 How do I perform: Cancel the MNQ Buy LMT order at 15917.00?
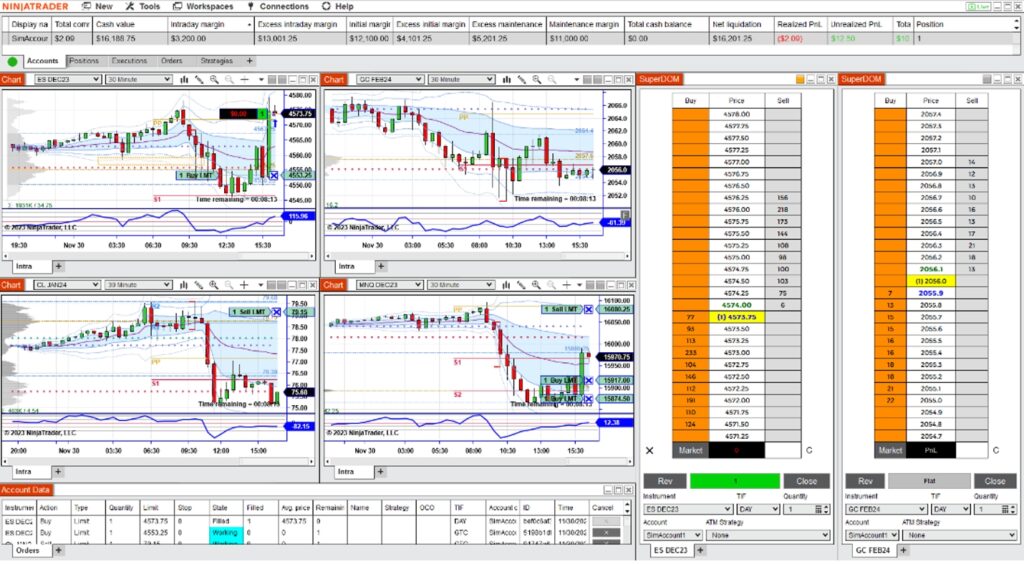point(588,380)
